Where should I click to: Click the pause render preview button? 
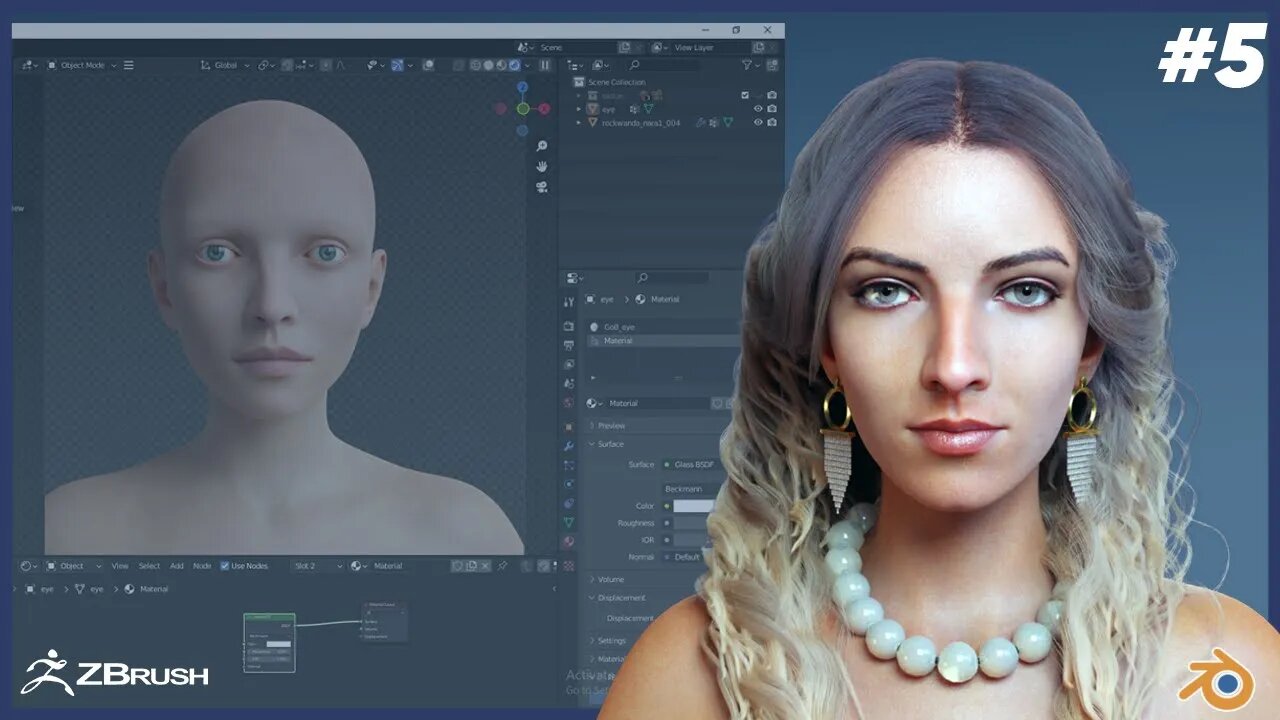pos(545,65)
